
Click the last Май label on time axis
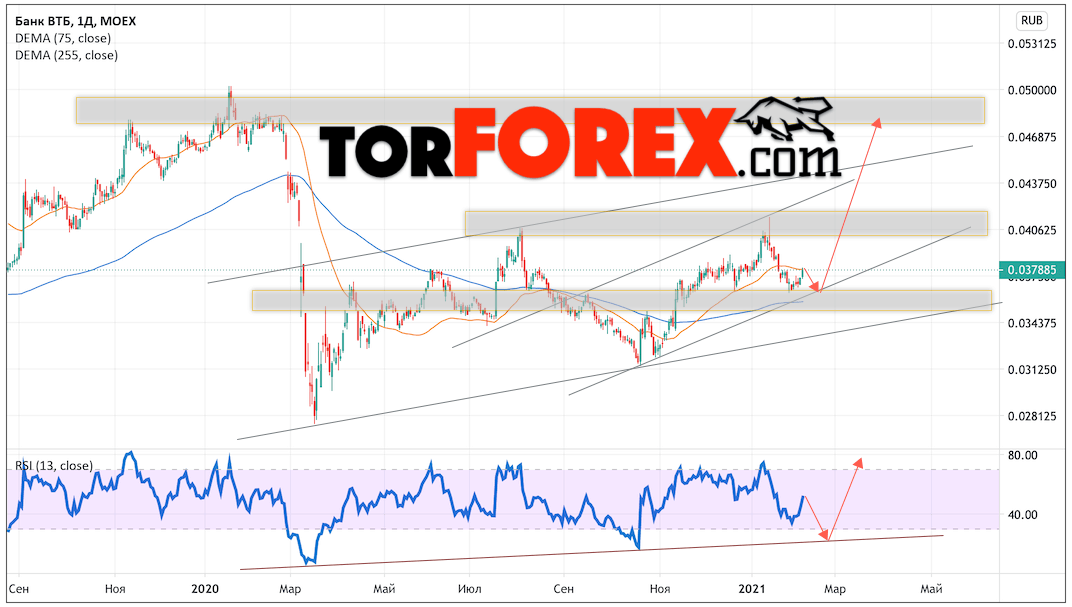point(931,589)
